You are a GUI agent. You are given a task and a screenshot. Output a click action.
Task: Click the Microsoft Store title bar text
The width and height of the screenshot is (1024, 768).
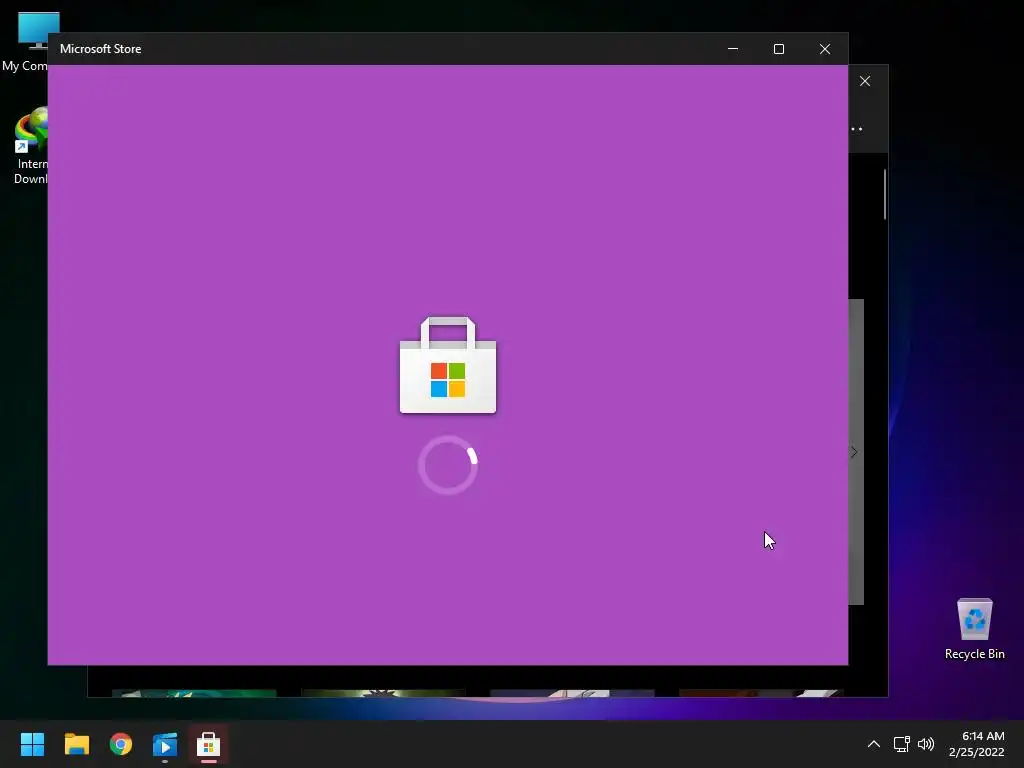[x=101, y=49]
